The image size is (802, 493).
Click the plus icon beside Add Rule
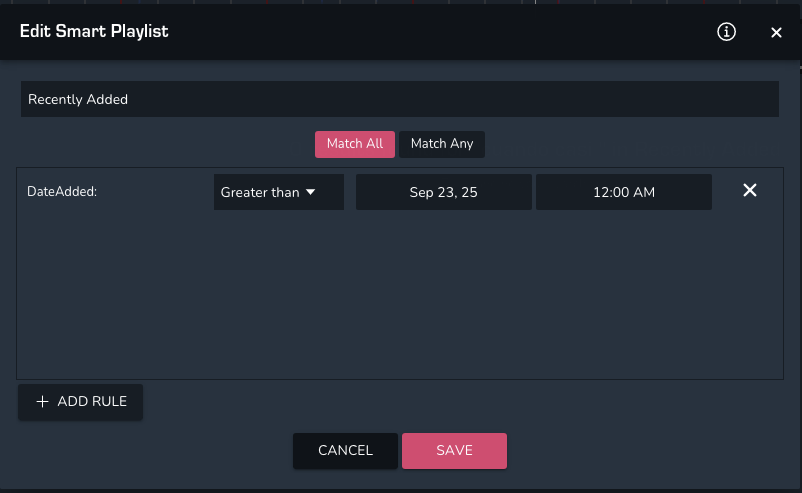(42, 401)
